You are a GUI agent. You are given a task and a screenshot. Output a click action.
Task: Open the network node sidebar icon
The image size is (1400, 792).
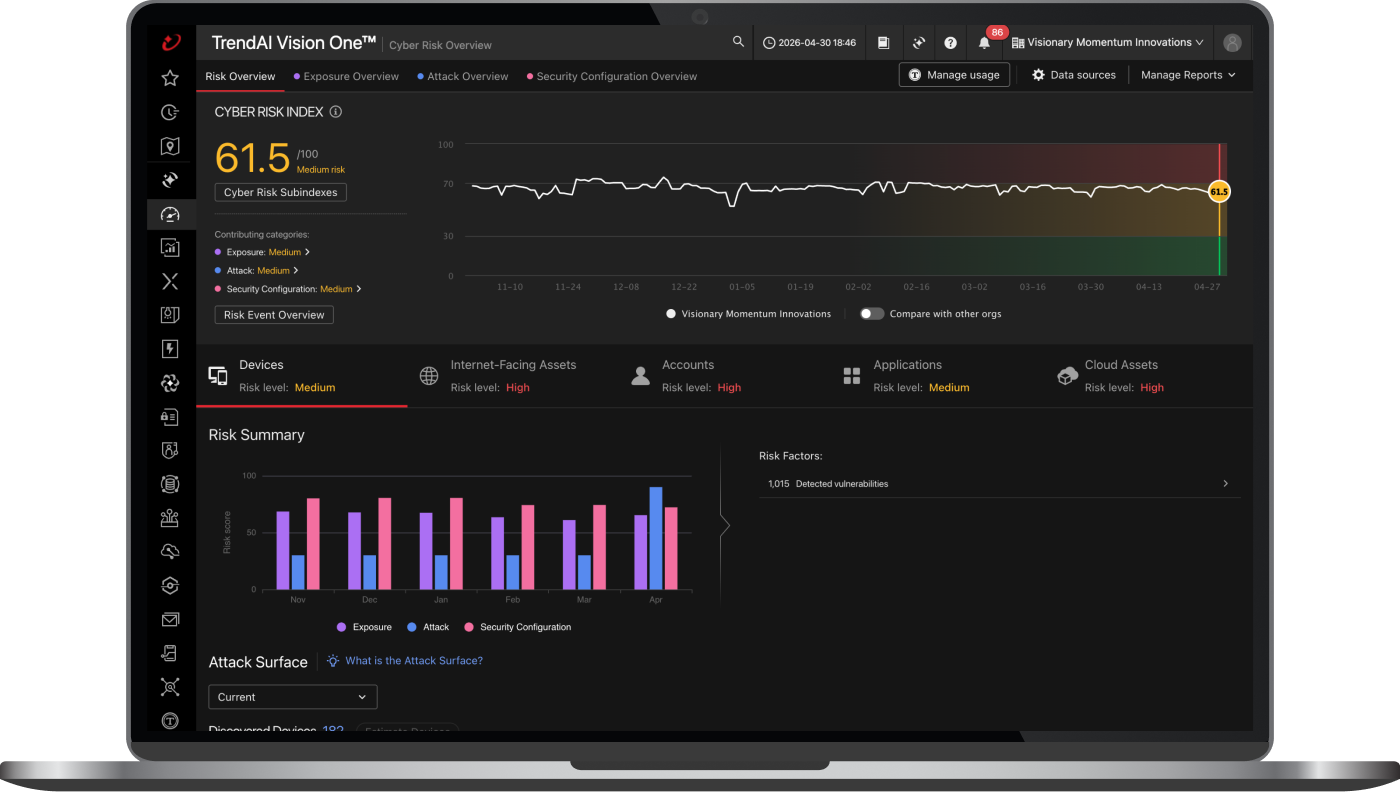pos(170,518)
